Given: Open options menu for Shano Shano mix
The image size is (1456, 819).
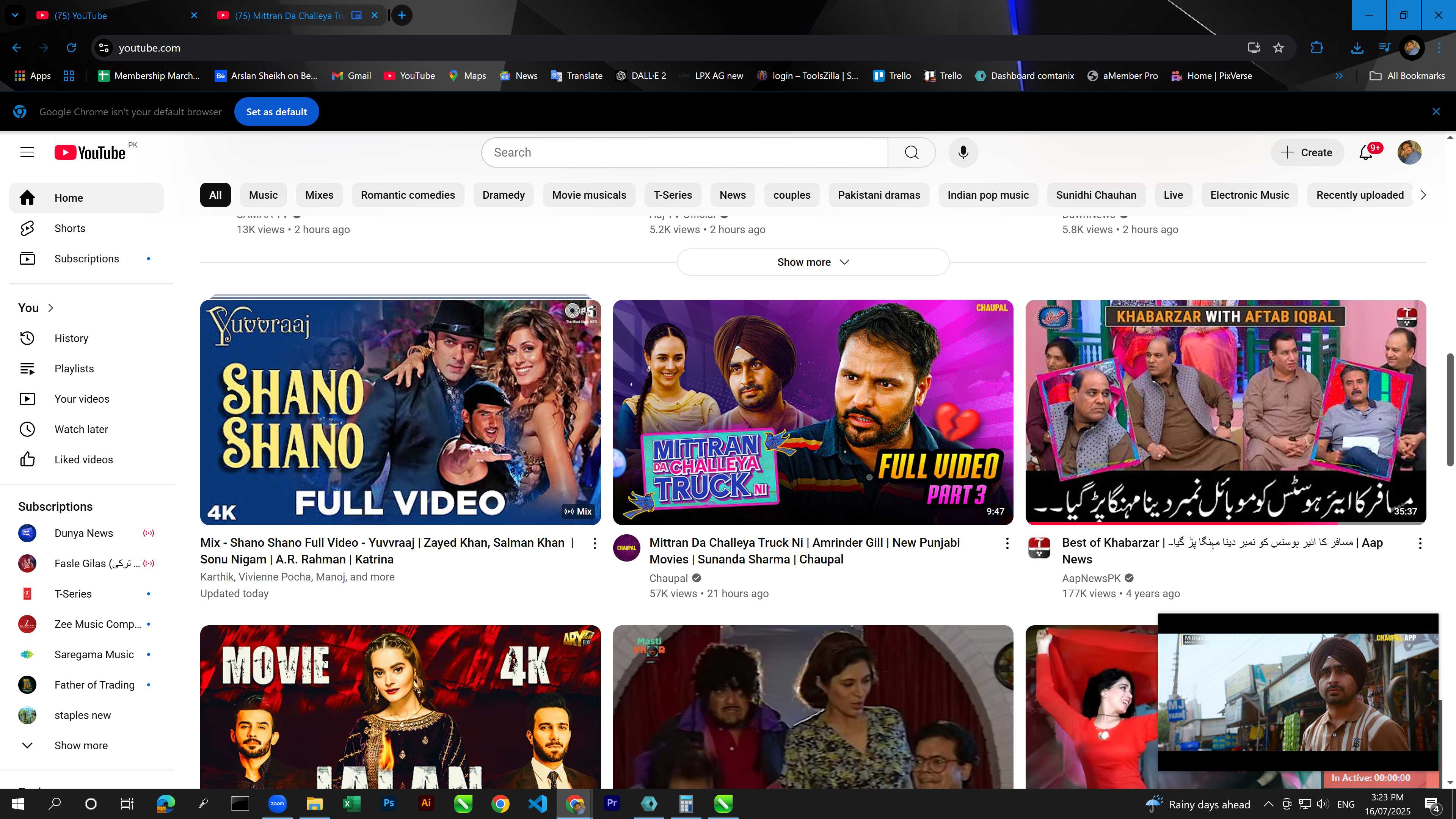Looking at the screenshot, I should tap(594, 543).
